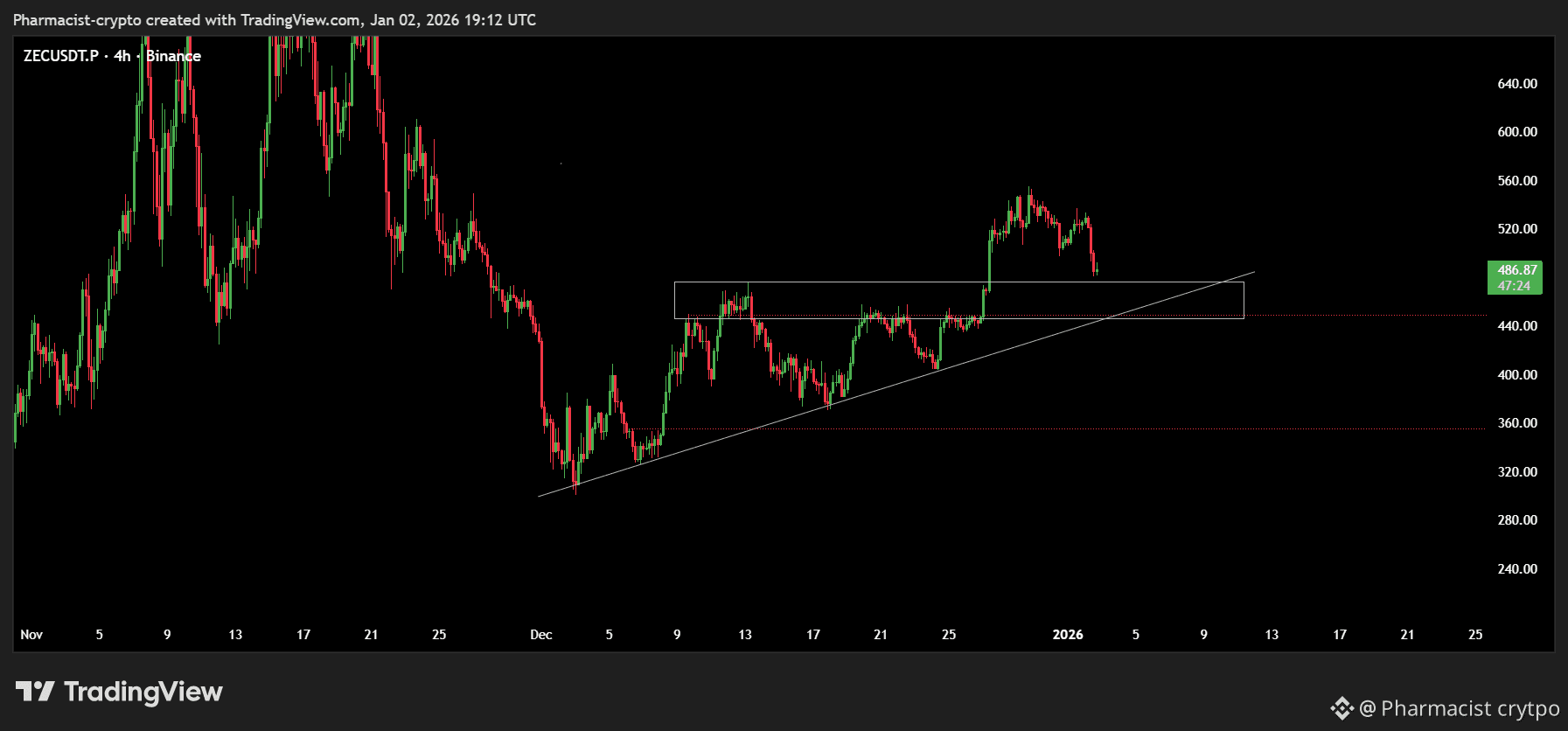Select the 520.00 price axis label
Image resolution: width=1568 pixels, height=731 pixels.
pos(1517,229)
